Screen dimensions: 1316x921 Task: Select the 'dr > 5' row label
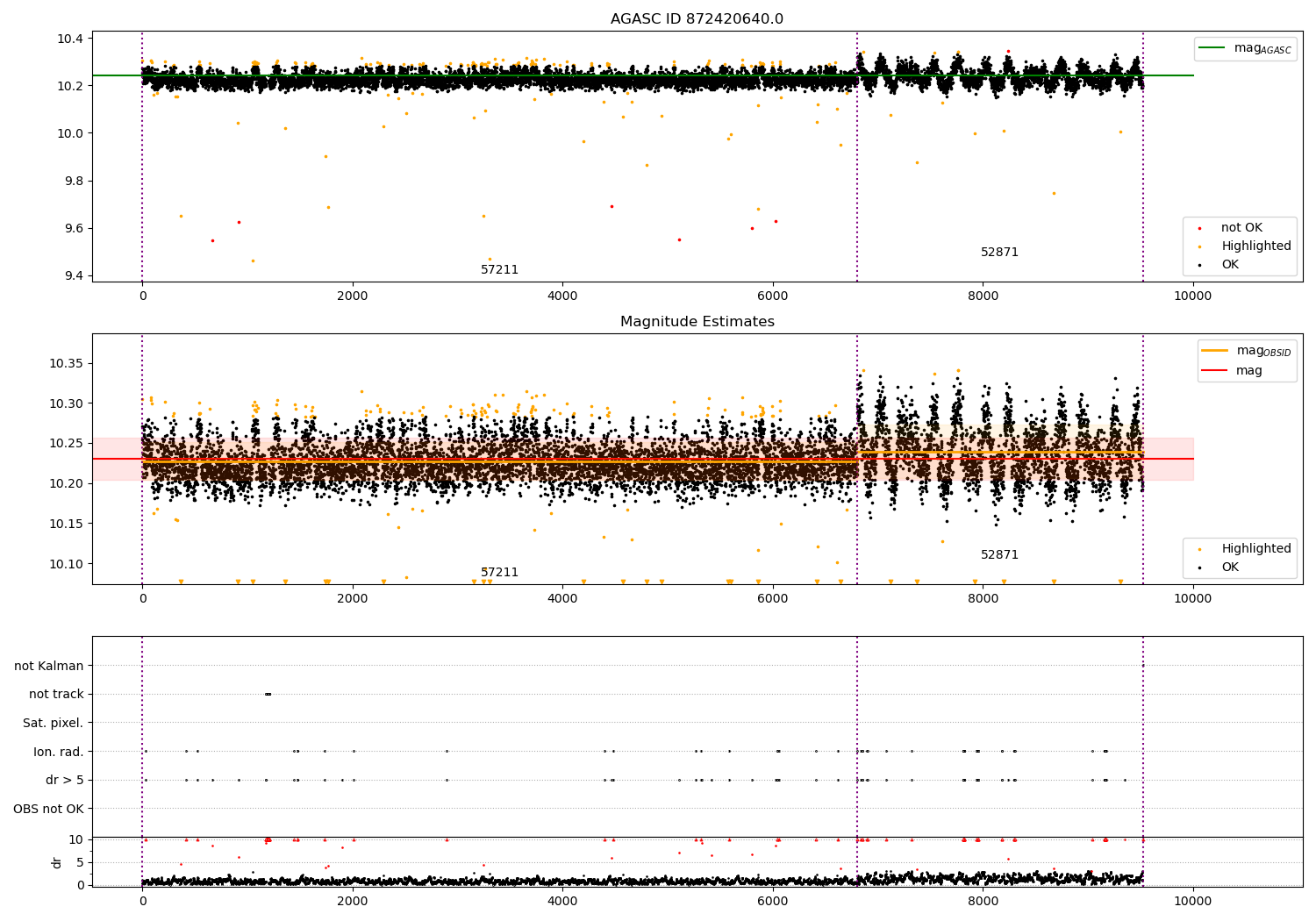coord(65,781)
